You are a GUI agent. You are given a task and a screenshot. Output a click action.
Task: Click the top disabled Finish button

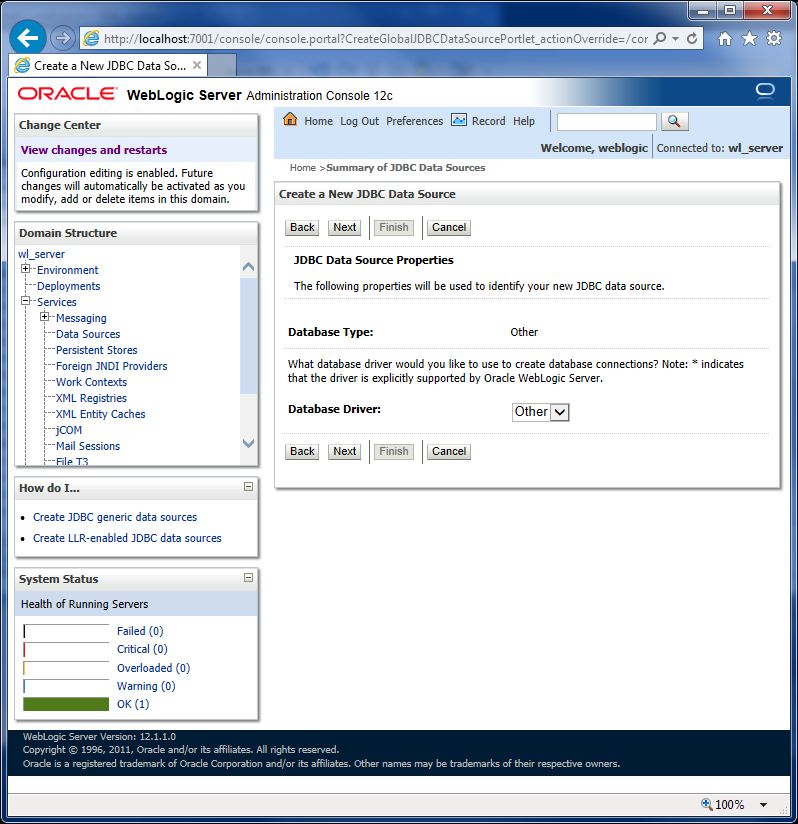coord(393,228)
